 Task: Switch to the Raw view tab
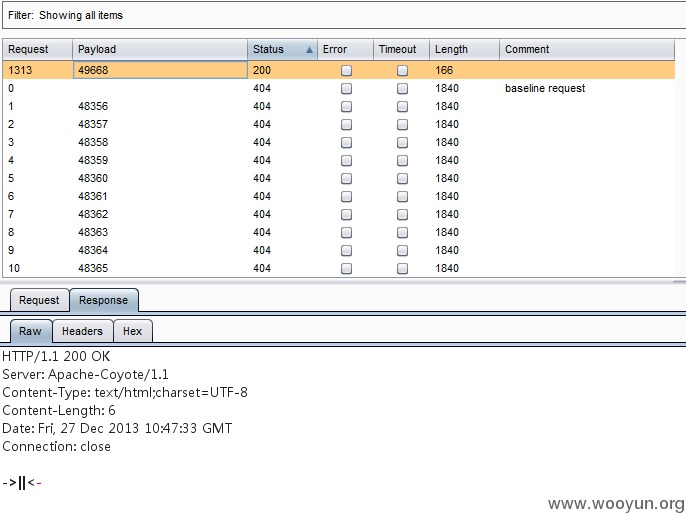31,331
